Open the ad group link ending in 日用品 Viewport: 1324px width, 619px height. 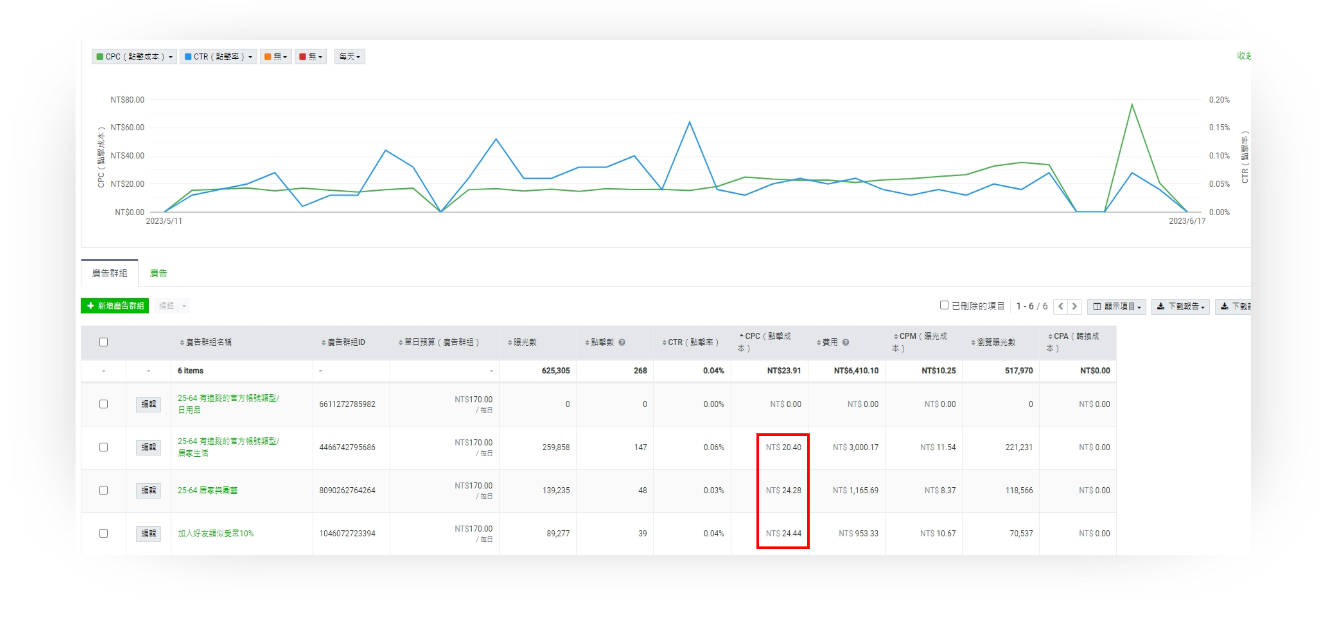pyautogui.click(x=228, y=404)
